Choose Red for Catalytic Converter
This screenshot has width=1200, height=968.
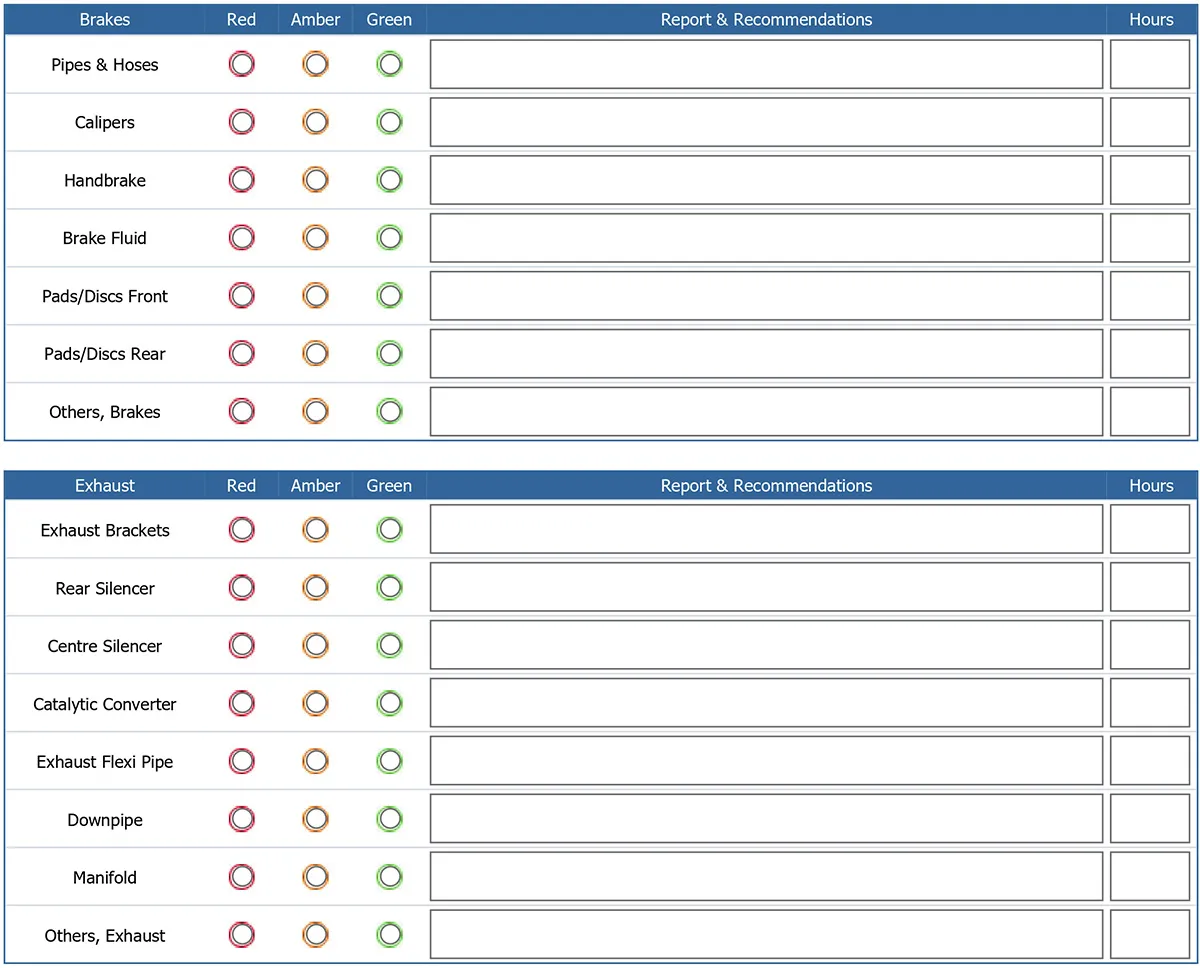click(241, 704)
